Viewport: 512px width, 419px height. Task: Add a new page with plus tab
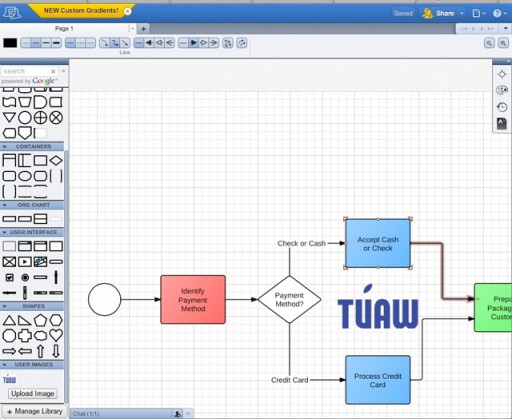point(143,29)
